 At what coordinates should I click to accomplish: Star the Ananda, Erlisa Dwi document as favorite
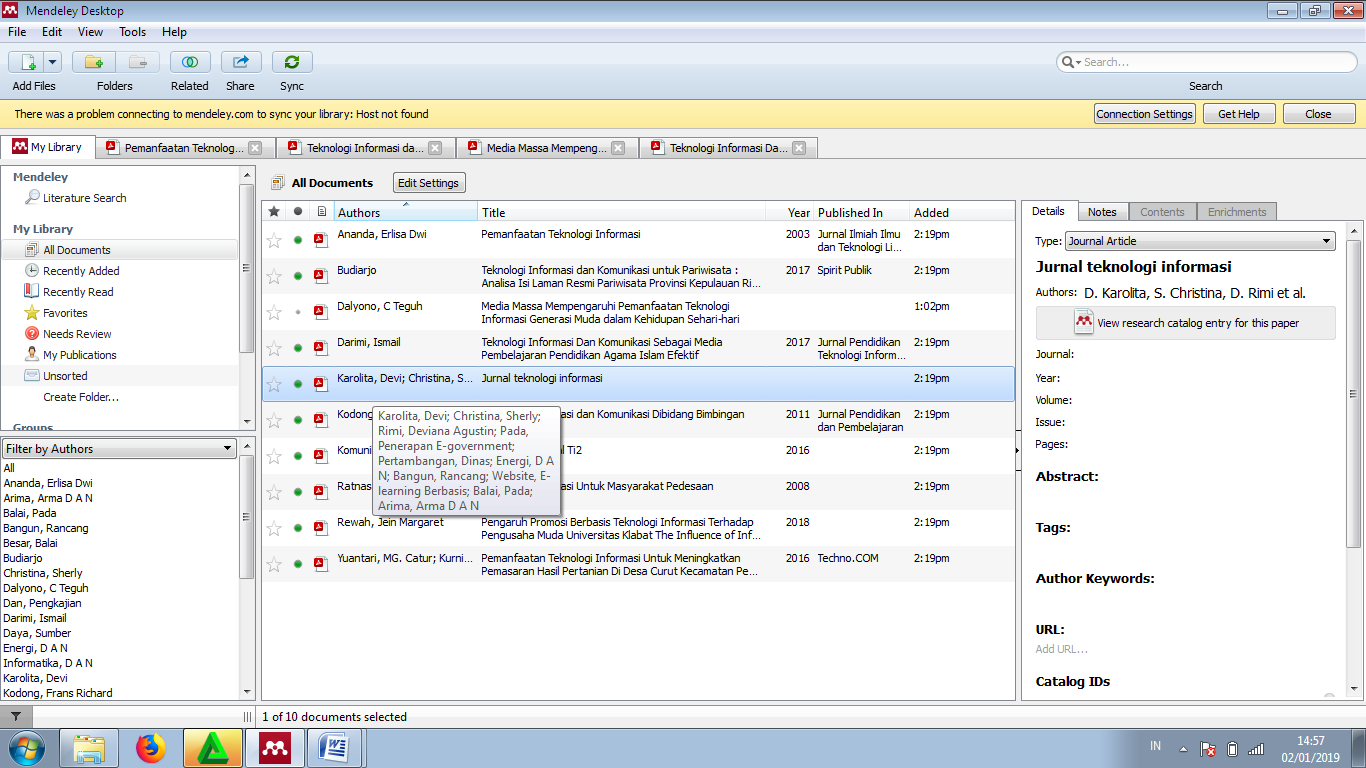pos(274,240)
